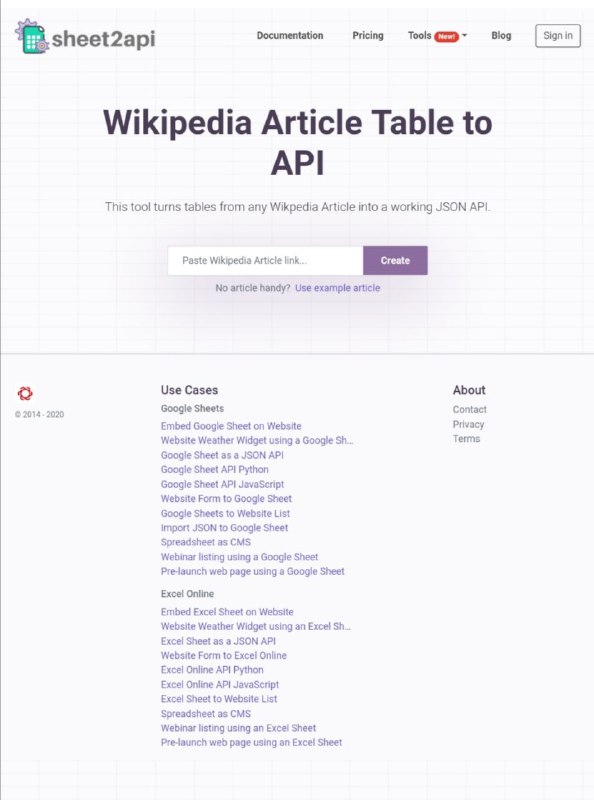Click the Sign in button
Viewport: 594px width, 800px height.
(x=558, y=36)
